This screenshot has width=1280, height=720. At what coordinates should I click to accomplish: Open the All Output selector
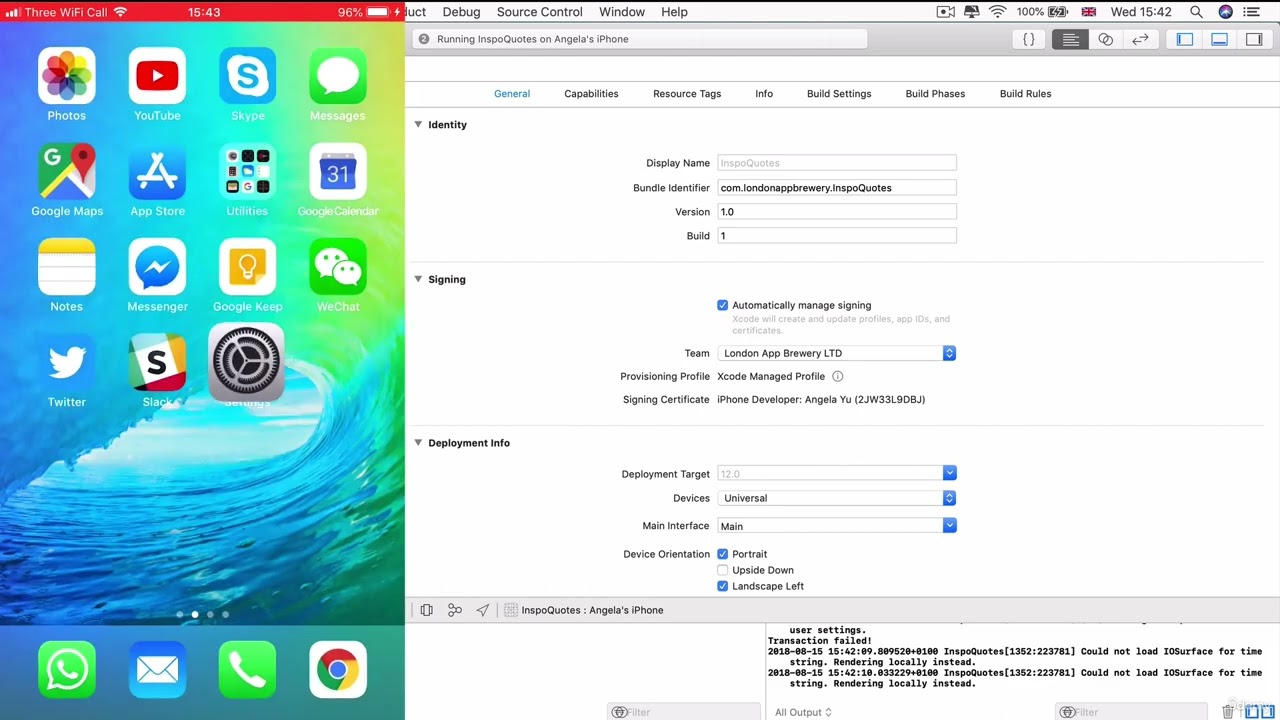tap(803, 712)
